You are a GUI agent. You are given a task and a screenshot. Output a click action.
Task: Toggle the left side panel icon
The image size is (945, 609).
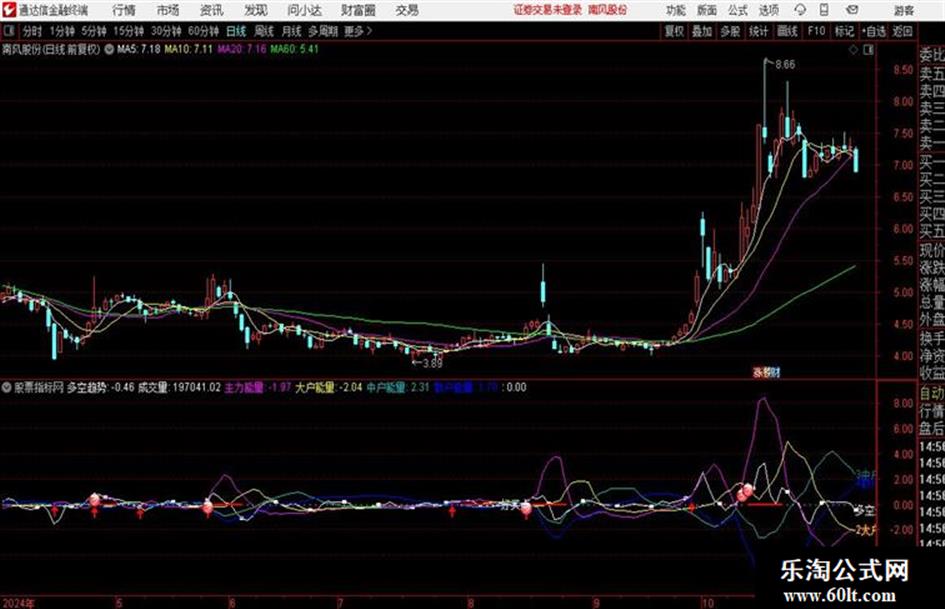point(8,31)
